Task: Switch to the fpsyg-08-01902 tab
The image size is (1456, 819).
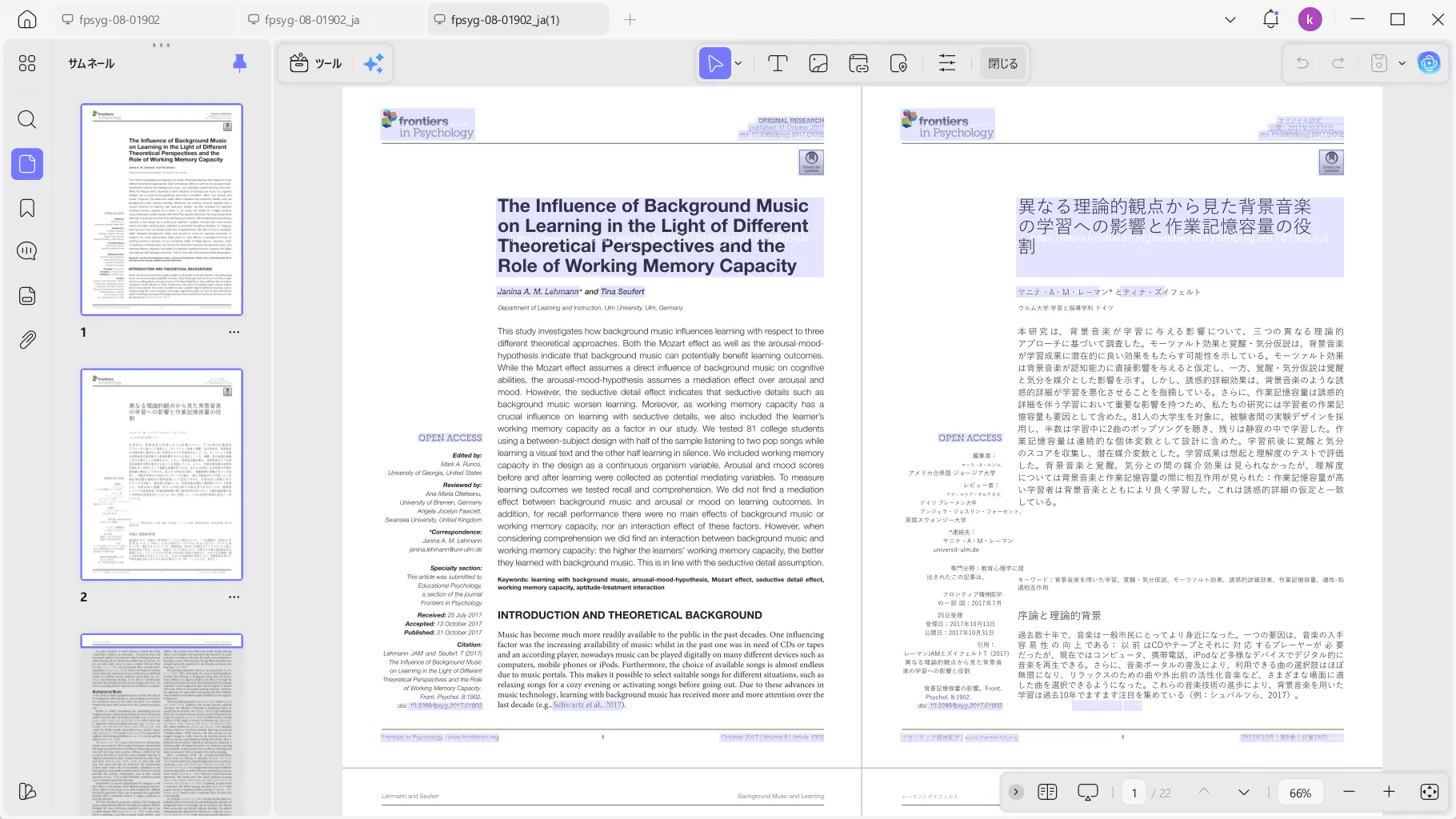Action: click(144, 20)
